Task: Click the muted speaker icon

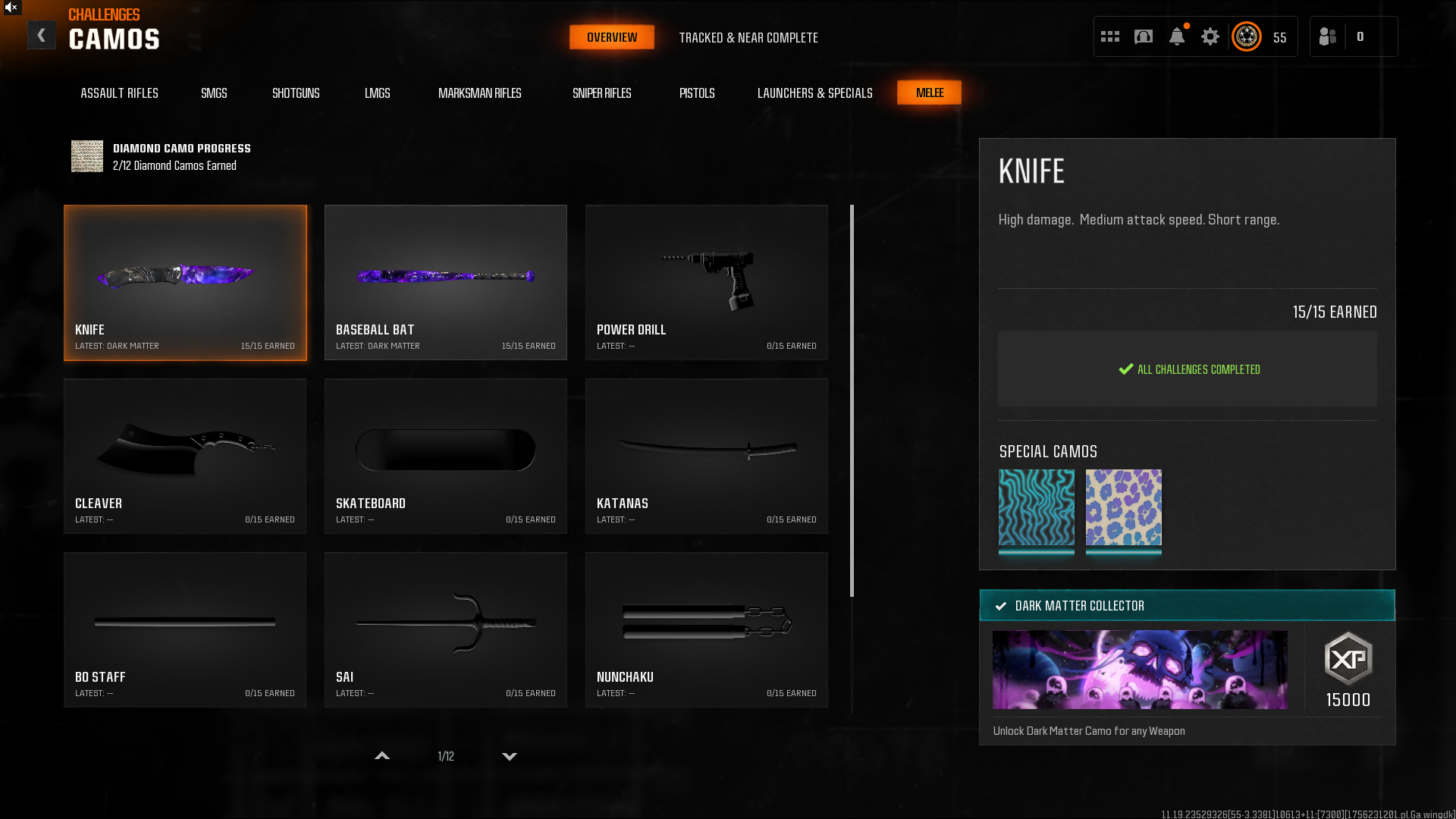Action: [11, 7]
